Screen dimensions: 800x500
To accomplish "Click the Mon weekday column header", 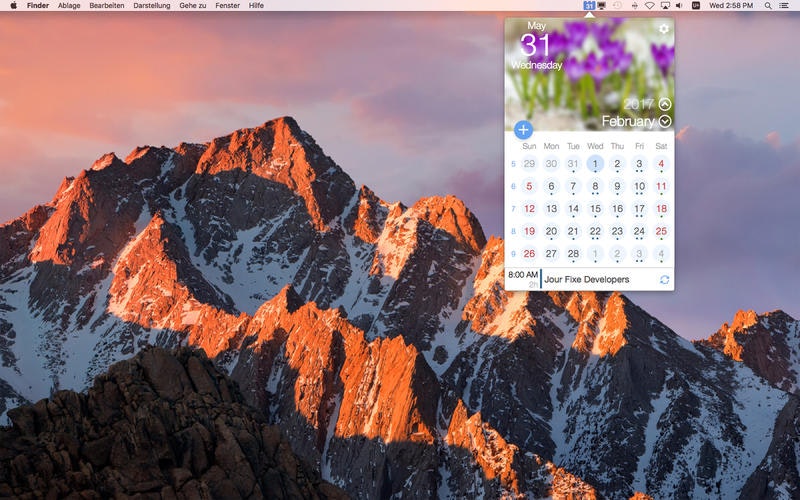I will (x=551, y=146).
